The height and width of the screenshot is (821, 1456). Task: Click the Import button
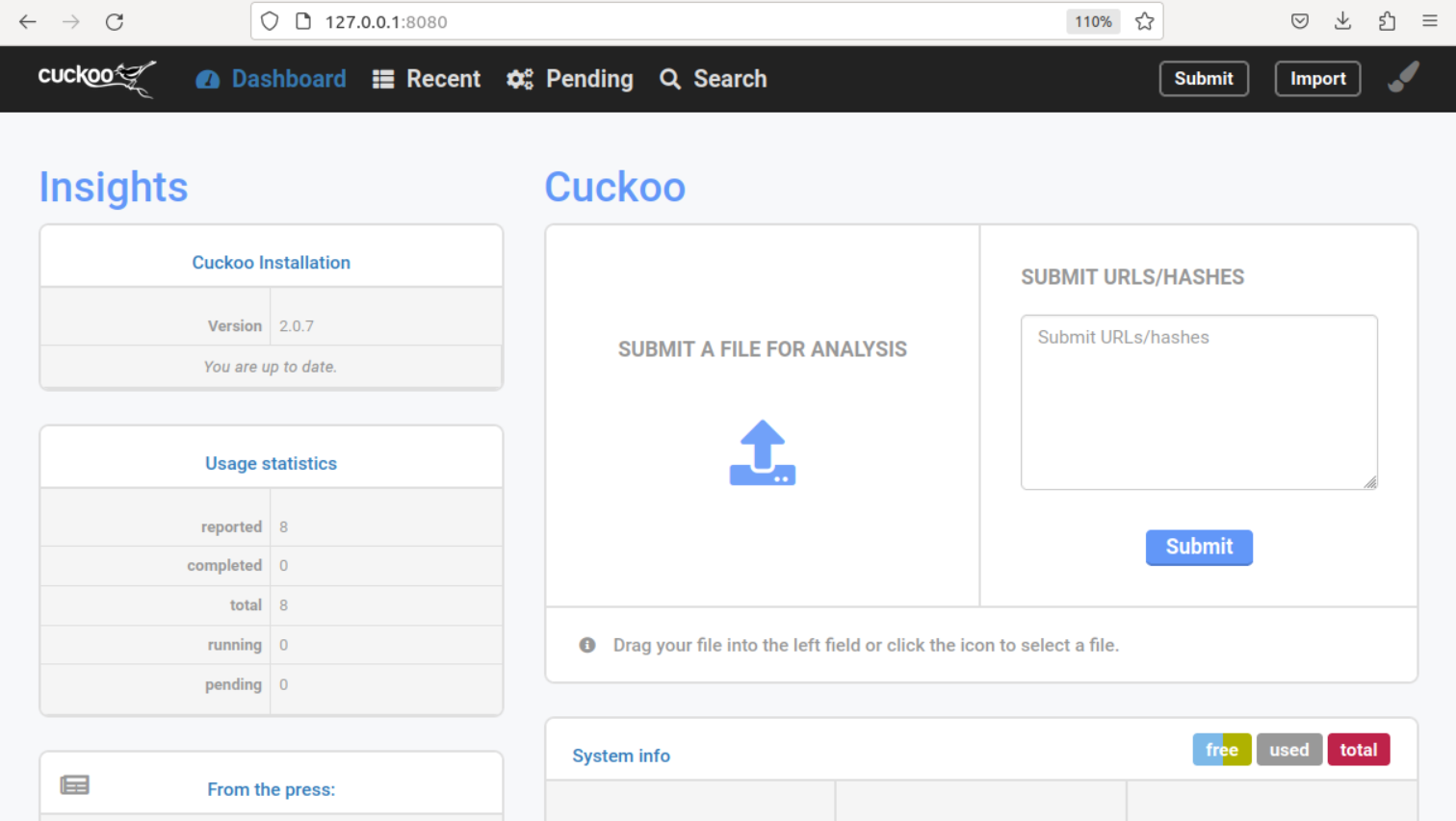pos(1317,78)
